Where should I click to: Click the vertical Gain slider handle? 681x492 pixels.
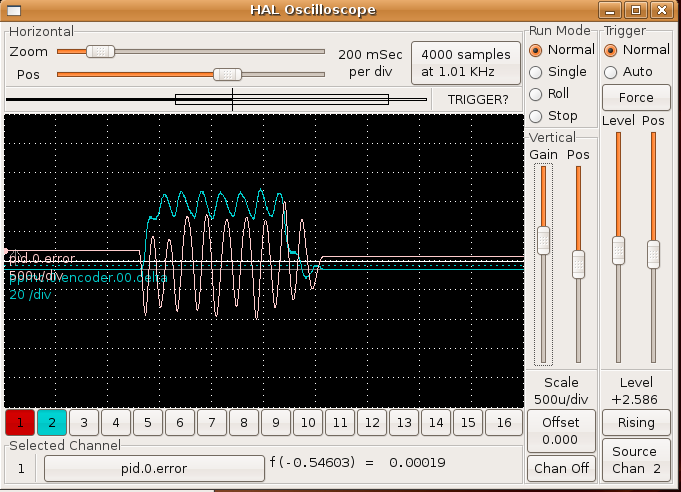point(543,240)
